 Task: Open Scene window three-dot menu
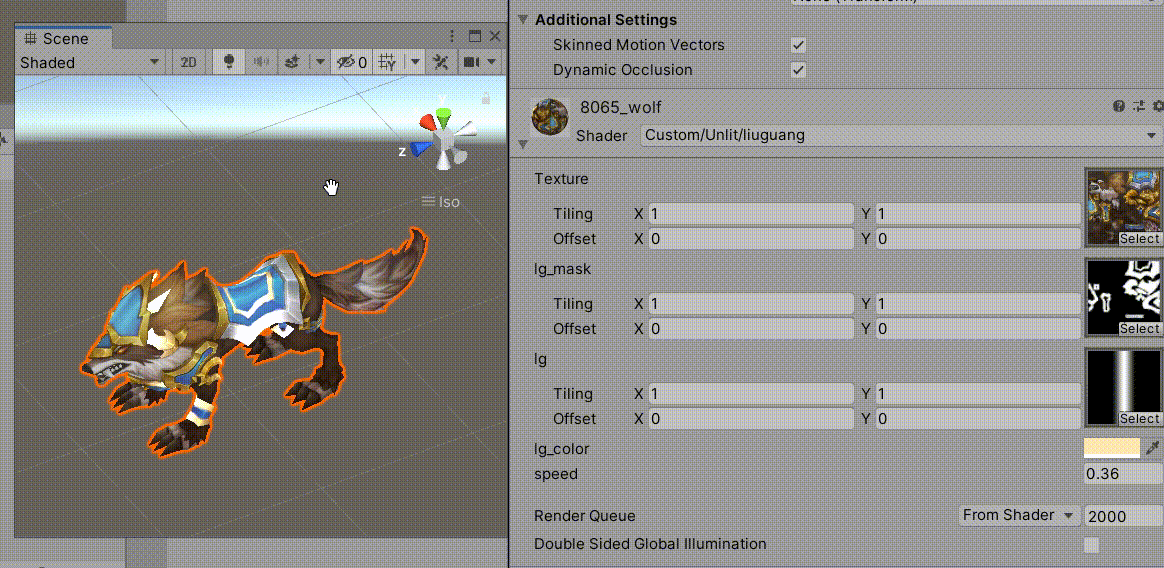click(452, 36)
